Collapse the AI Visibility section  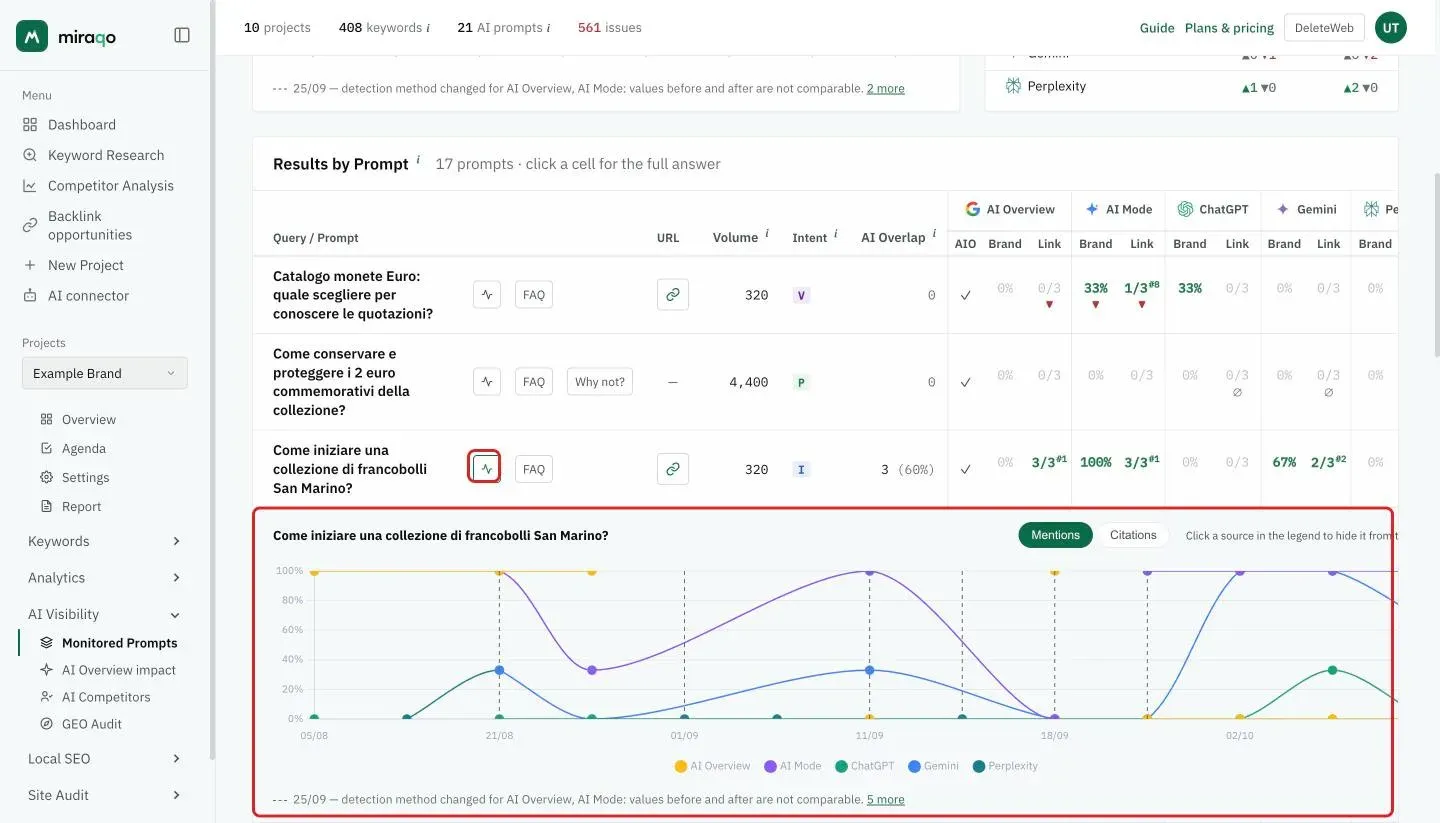point(105,614)
